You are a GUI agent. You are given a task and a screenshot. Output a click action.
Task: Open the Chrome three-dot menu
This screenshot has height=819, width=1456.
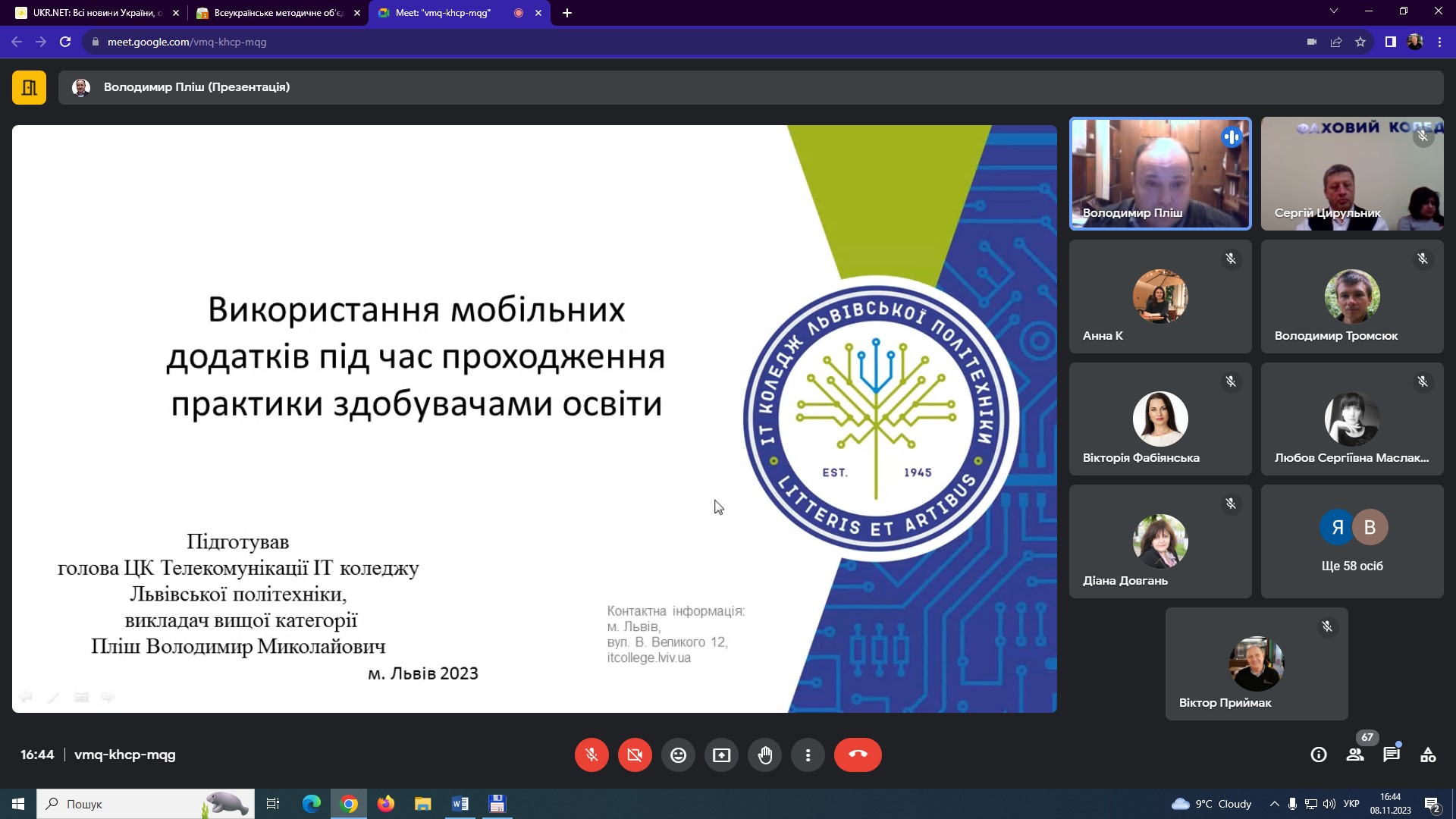pyautogui.click(x=1439, y=42)
